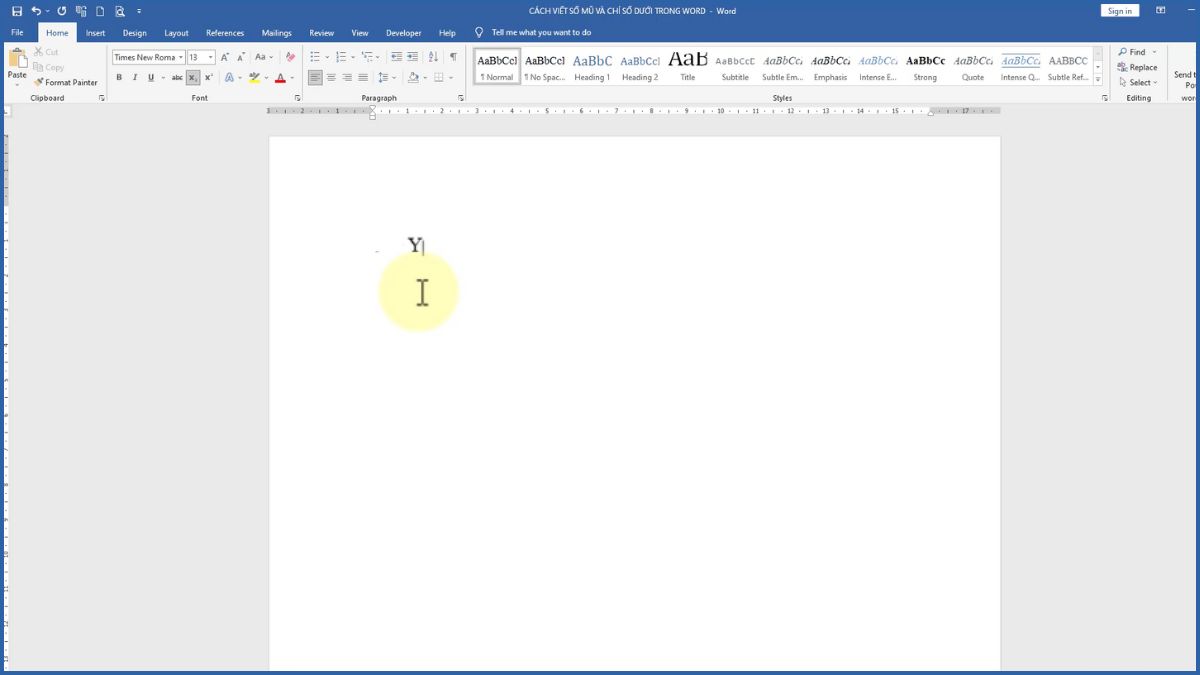Toggle Bold formatting

pyautogui.click(x=119, y=77)
